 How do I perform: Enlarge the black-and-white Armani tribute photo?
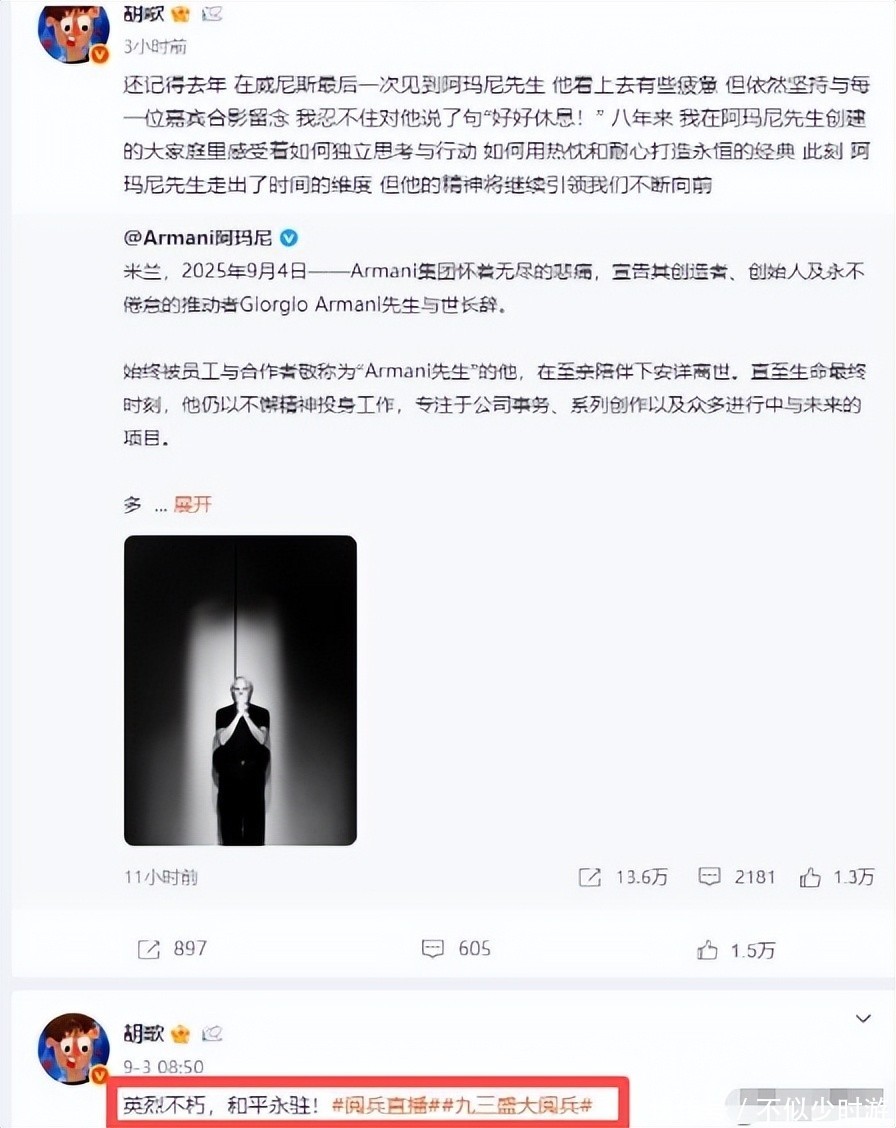click(240, 690)
